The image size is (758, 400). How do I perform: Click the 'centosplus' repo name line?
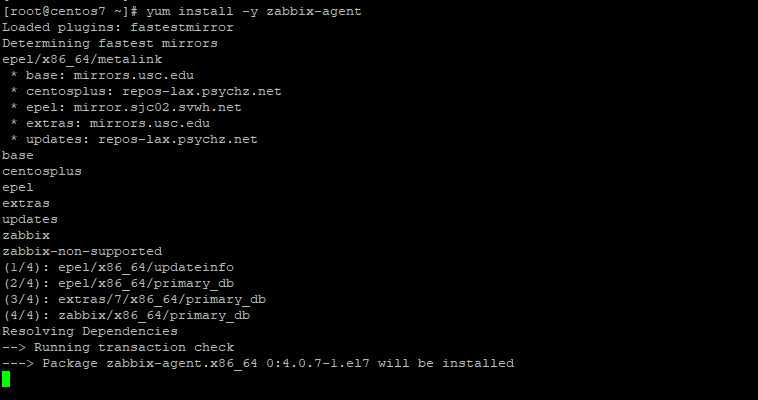[x=42, y=172]
